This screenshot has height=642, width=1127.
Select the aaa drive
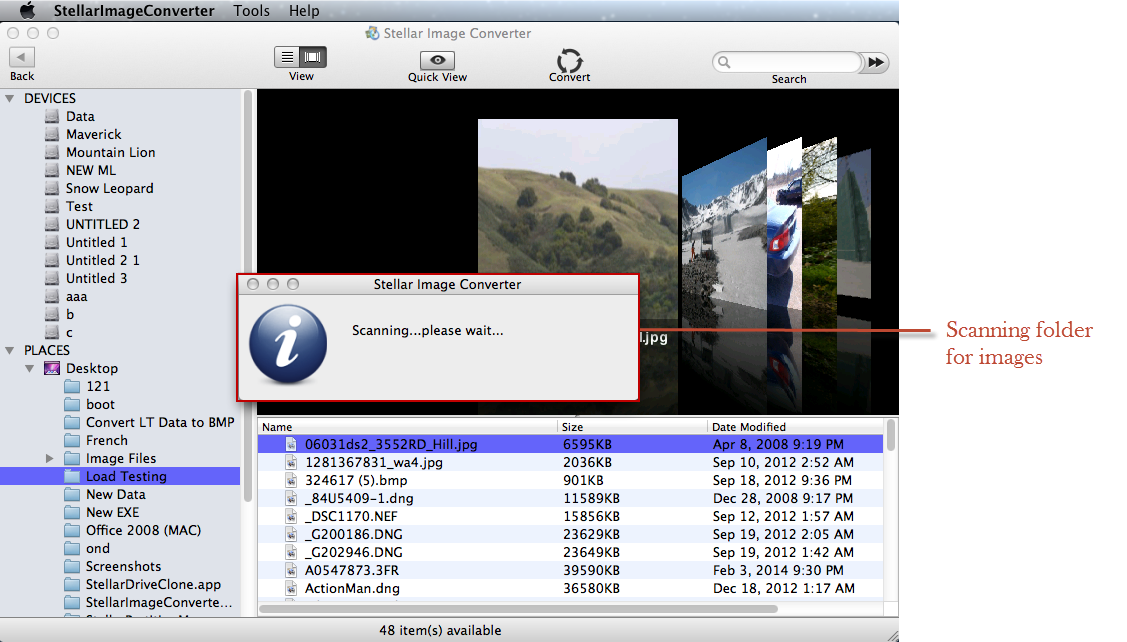click(x=76, y=296)
